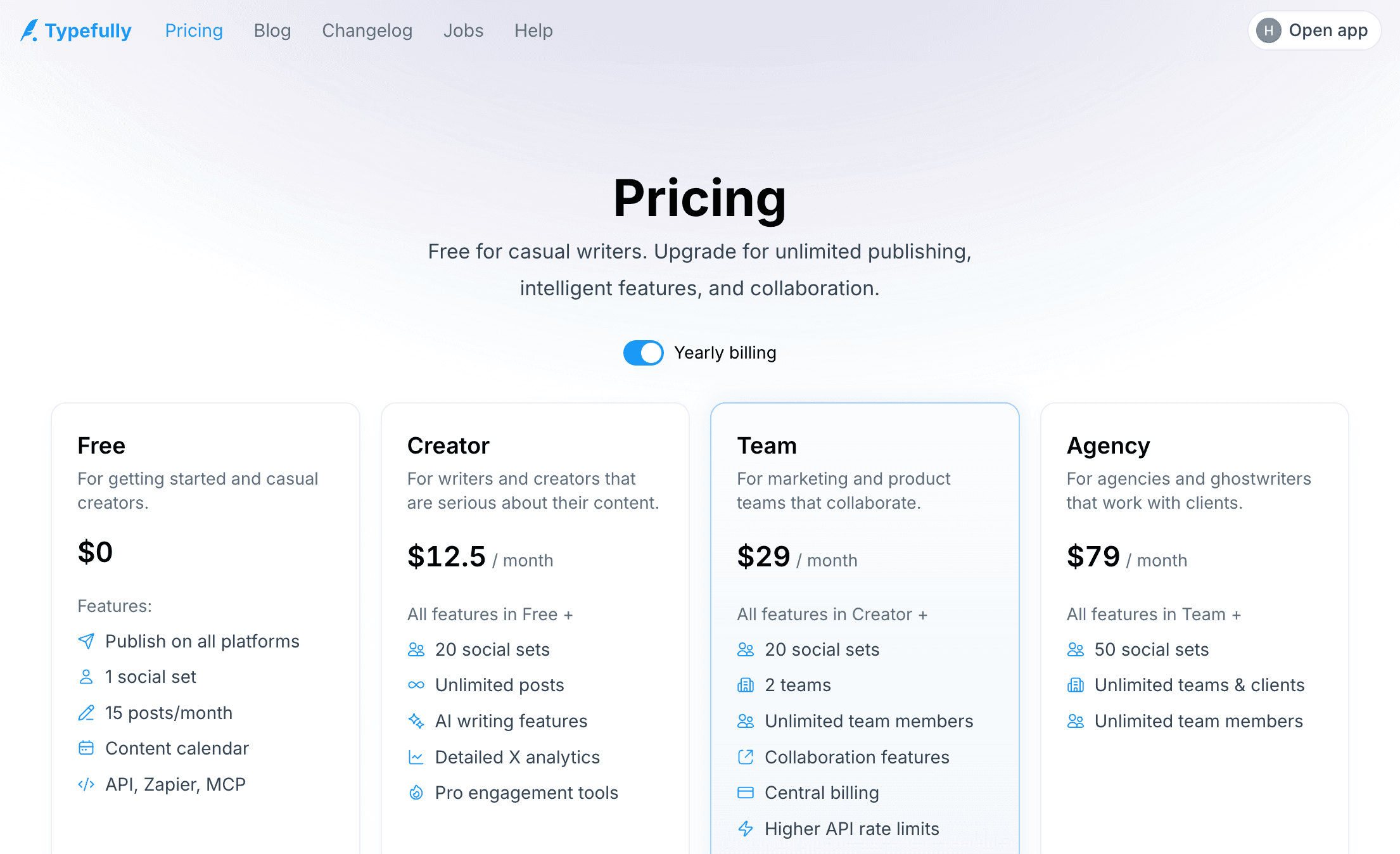Click the paper plane icon beside Publish on all platforms
The width and height of the screenshot is (1400, 854).
[x=86, y=641]
